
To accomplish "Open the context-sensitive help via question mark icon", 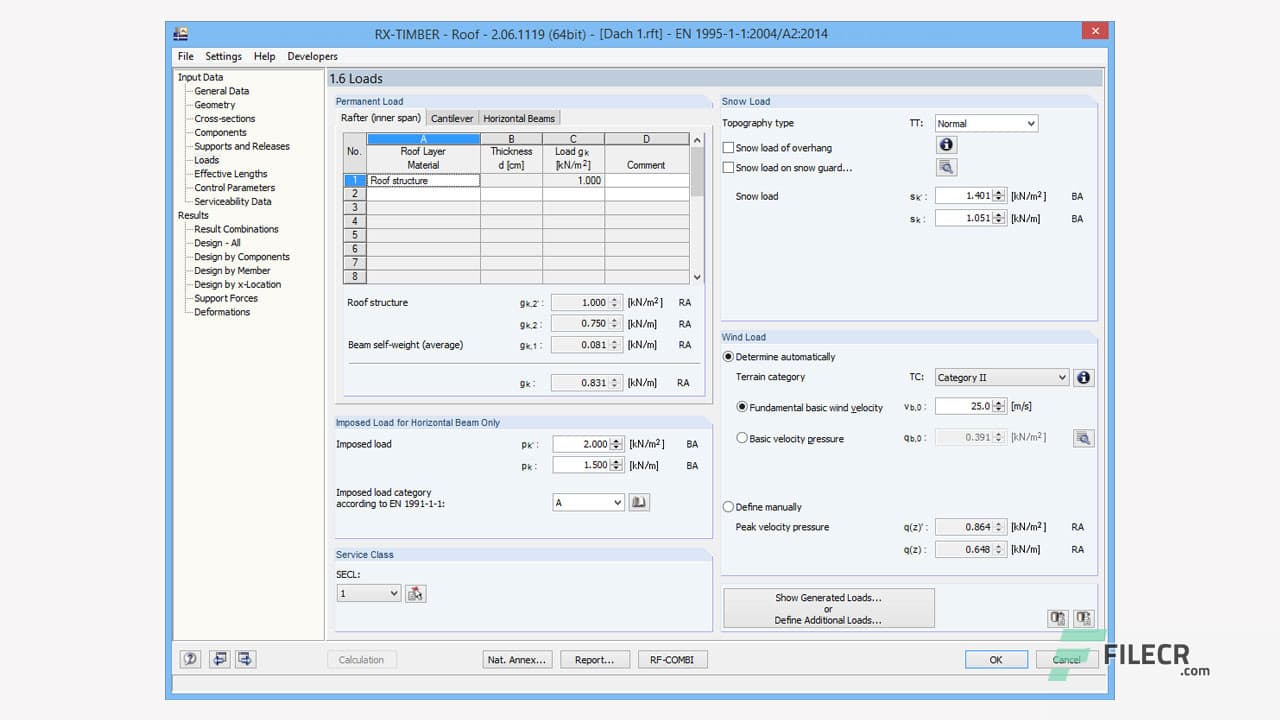I will point(189,659).
